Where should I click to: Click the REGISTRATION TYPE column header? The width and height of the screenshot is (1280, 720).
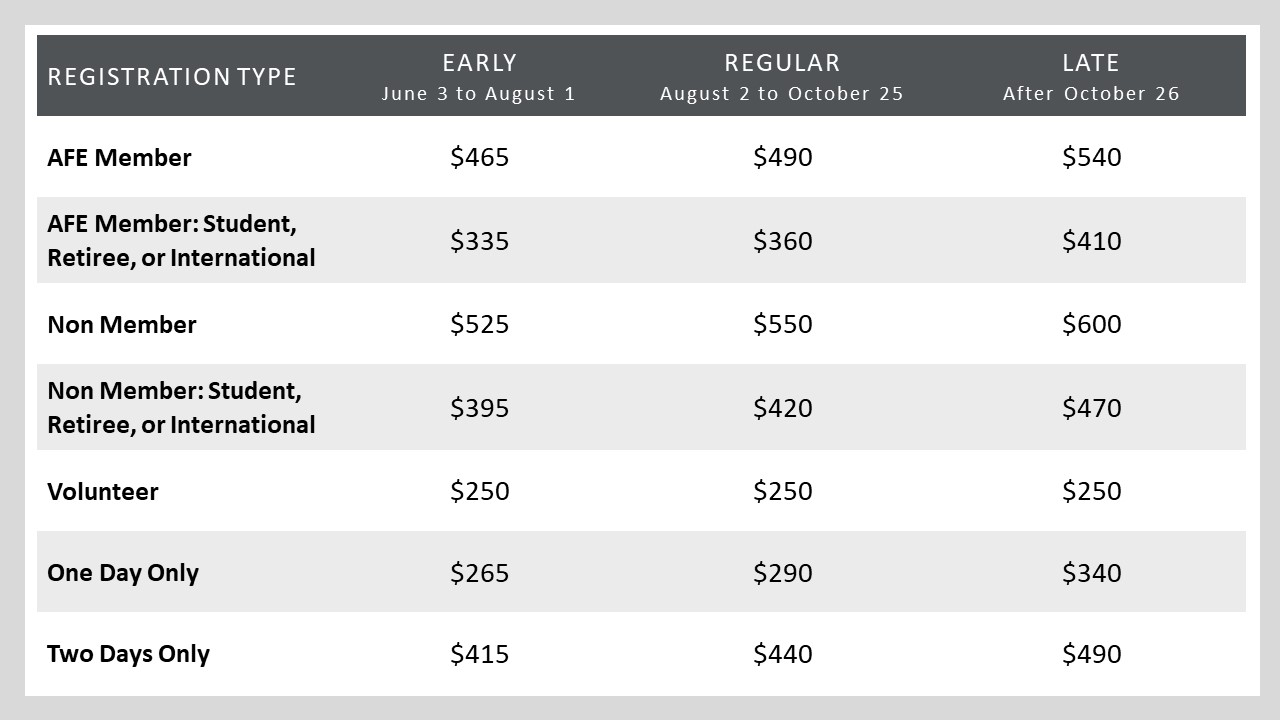[x=172, y=77]
